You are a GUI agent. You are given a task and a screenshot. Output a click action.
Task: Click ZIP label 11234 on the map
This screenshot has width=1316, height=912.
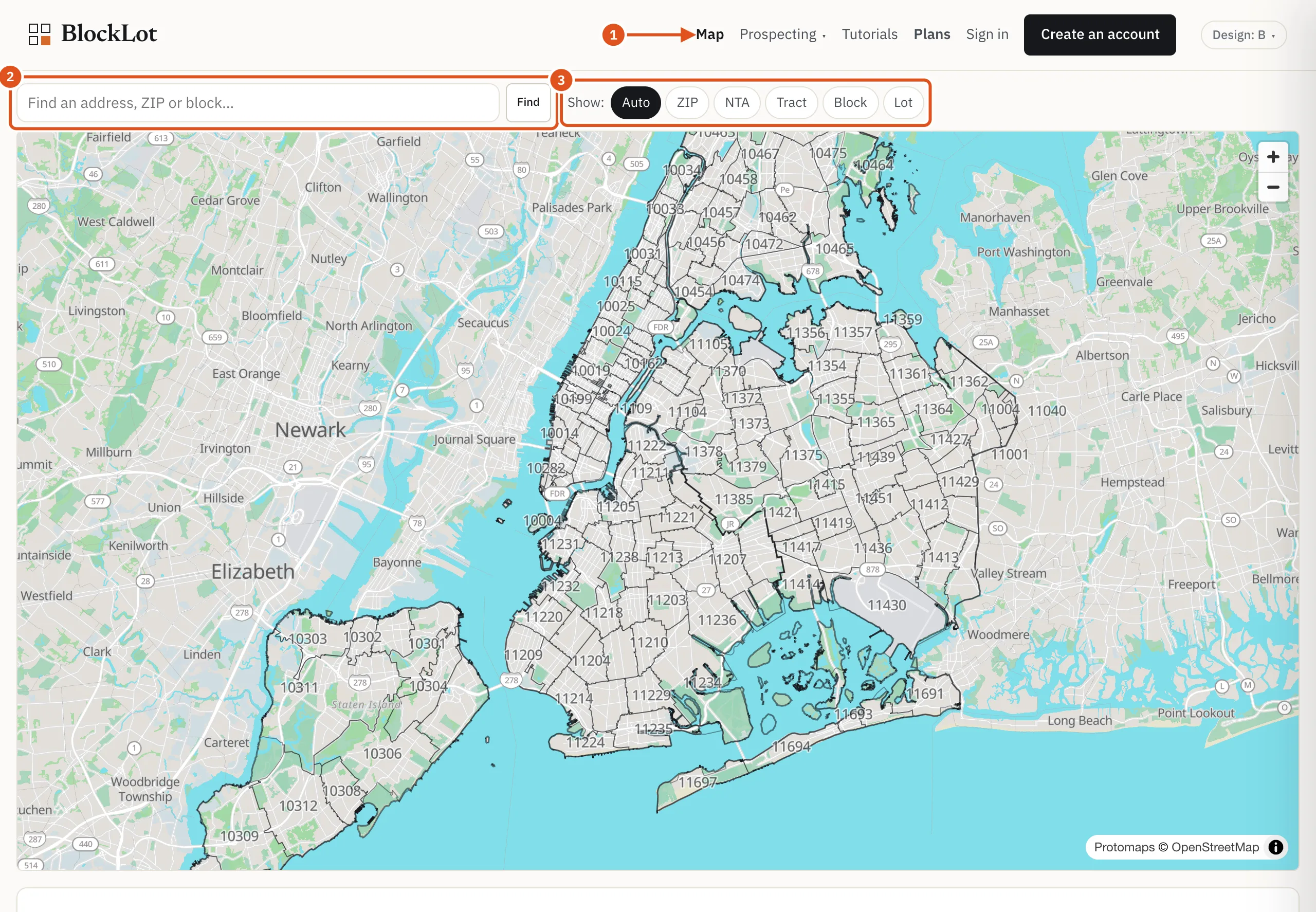pyautogui.click(x=702, y=682)
